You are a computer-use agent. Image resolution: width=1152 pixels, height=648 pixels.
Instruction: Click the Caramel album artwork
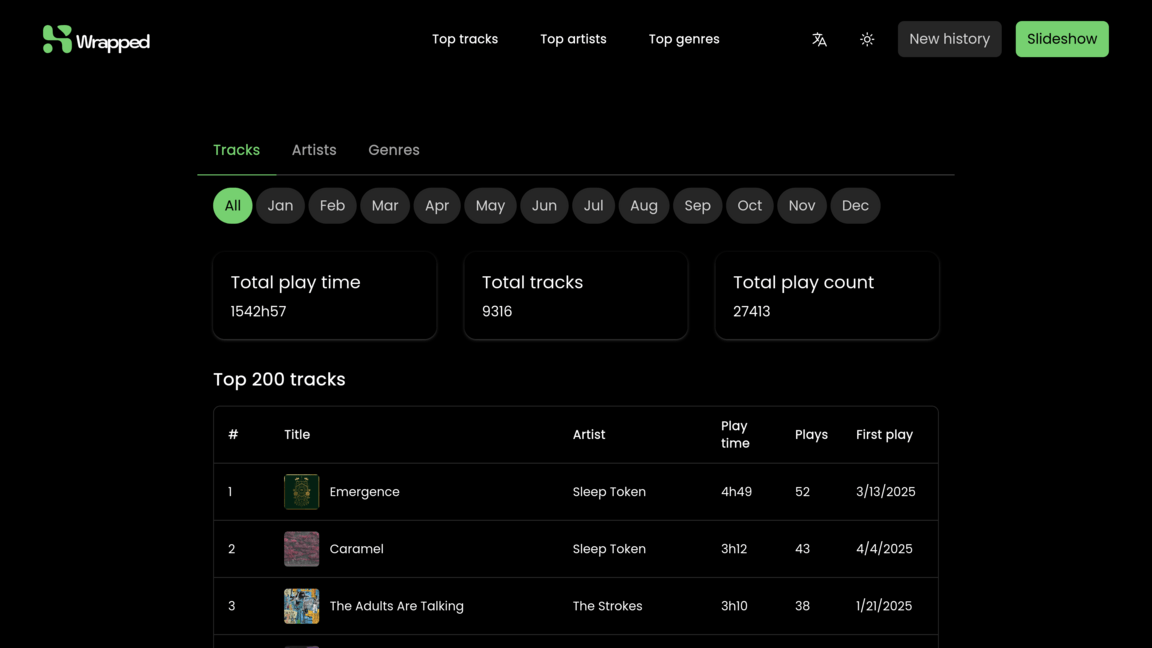pos(301,549)
